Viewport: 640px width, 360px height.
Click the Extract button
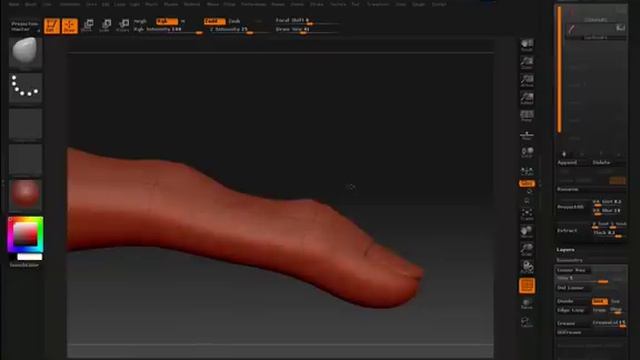pos(567,231)
